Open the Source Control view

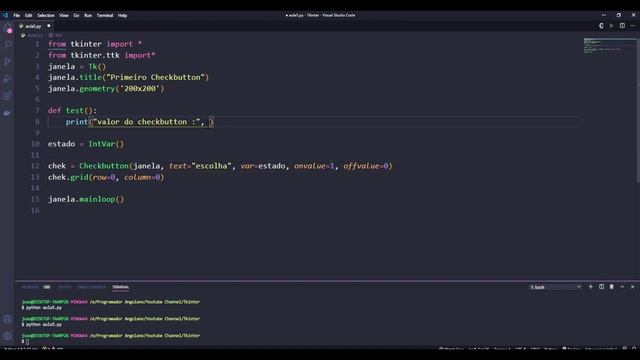(x=7, y=62)
